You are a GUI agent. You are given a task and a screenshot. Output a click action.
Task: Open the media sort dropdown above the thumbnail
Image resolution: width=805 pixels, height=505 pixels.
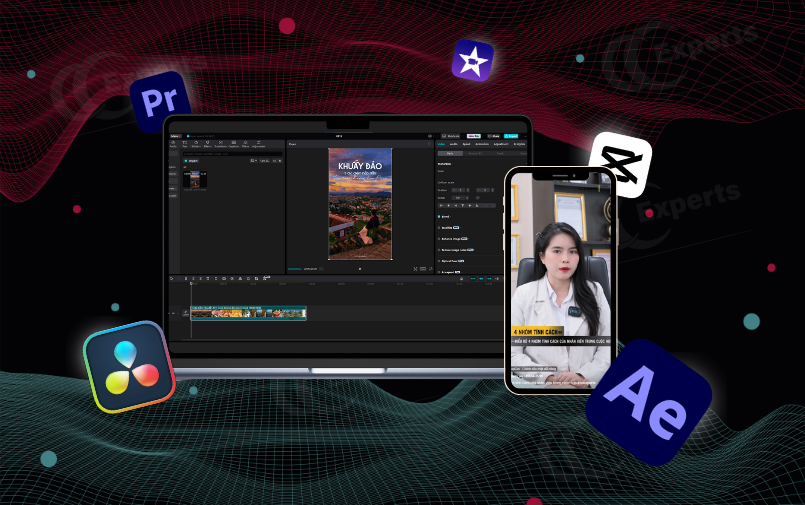click(252, 160)
